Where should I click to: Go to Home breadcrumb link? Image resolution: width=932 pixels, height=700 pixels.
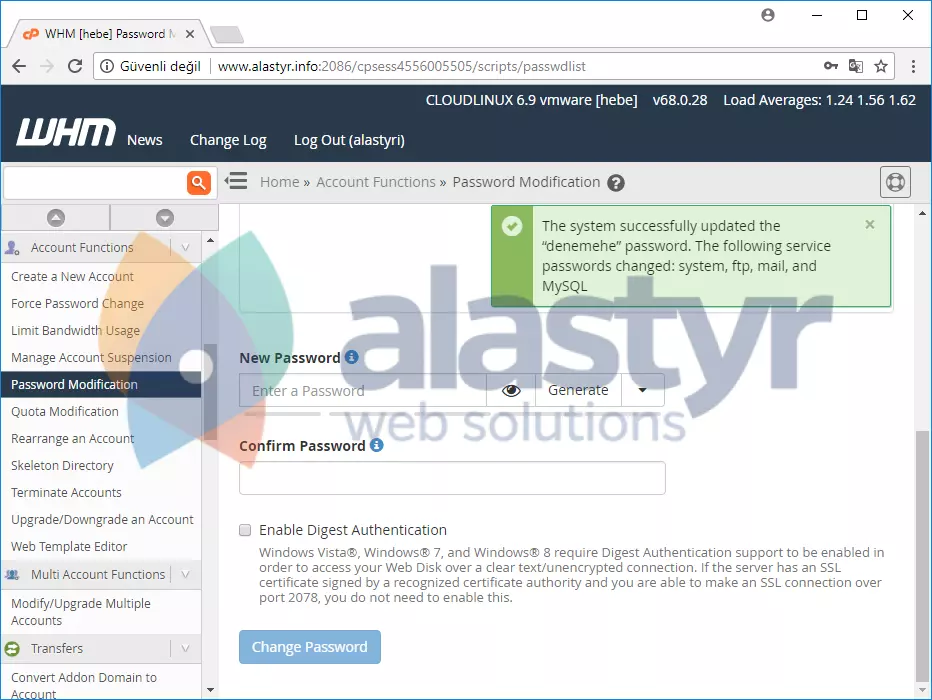click(x=279, y=182)
